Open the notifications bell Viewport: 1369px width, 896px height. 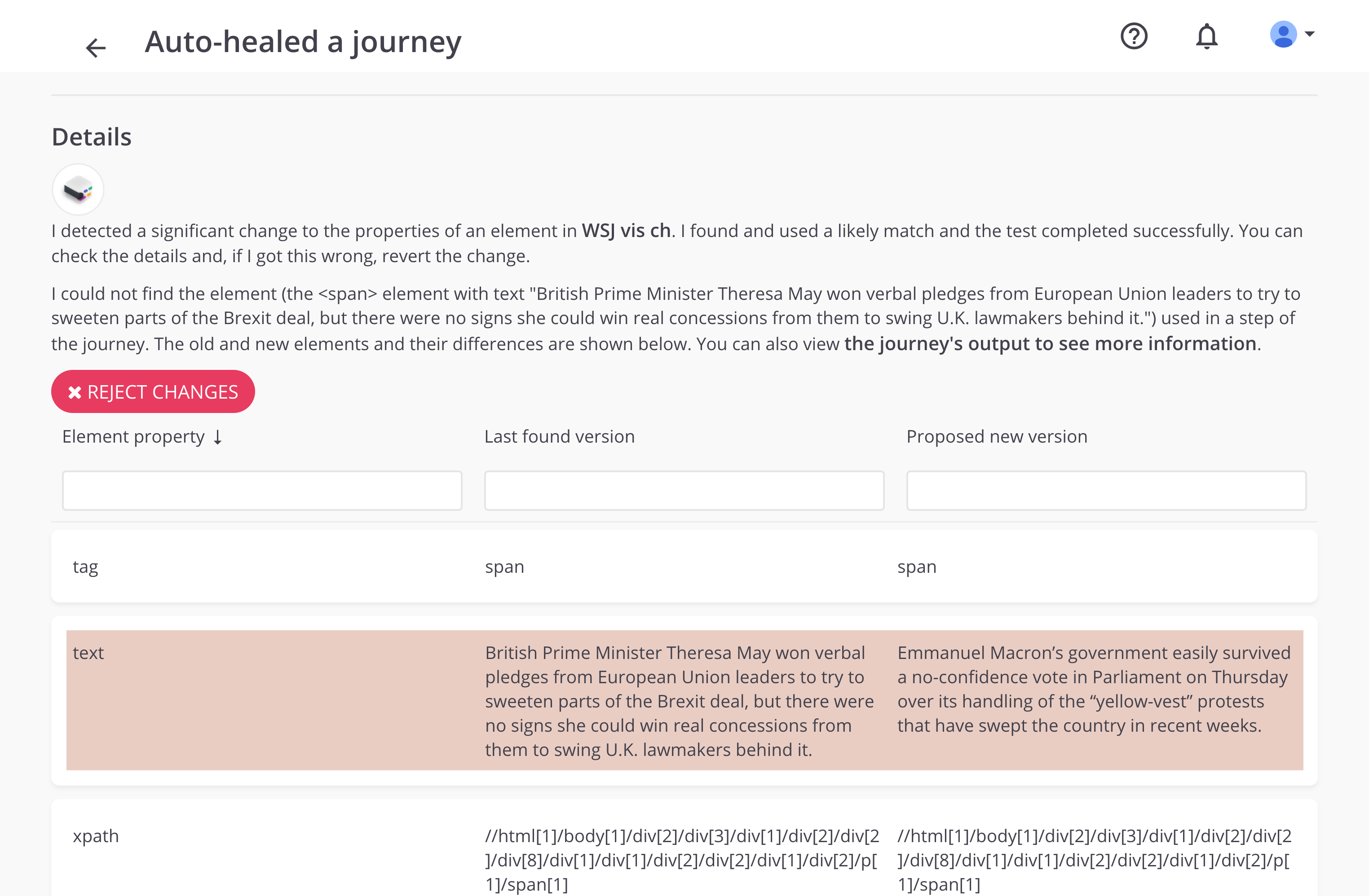pyautogui.click(x=1207, y=36)
